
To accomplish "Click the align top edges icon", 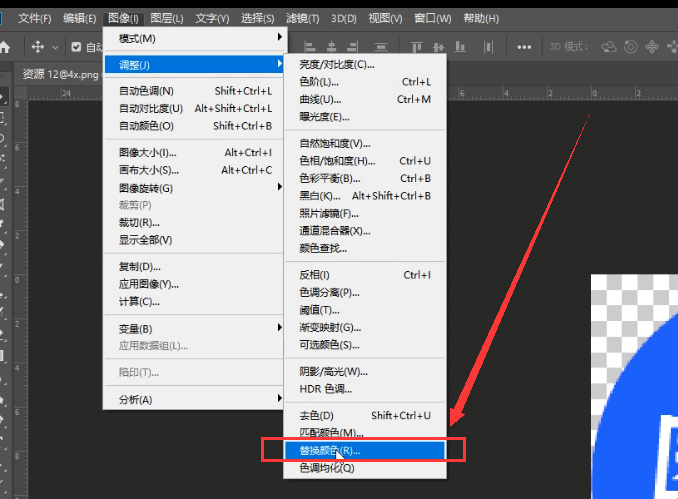I will [416, 47].
